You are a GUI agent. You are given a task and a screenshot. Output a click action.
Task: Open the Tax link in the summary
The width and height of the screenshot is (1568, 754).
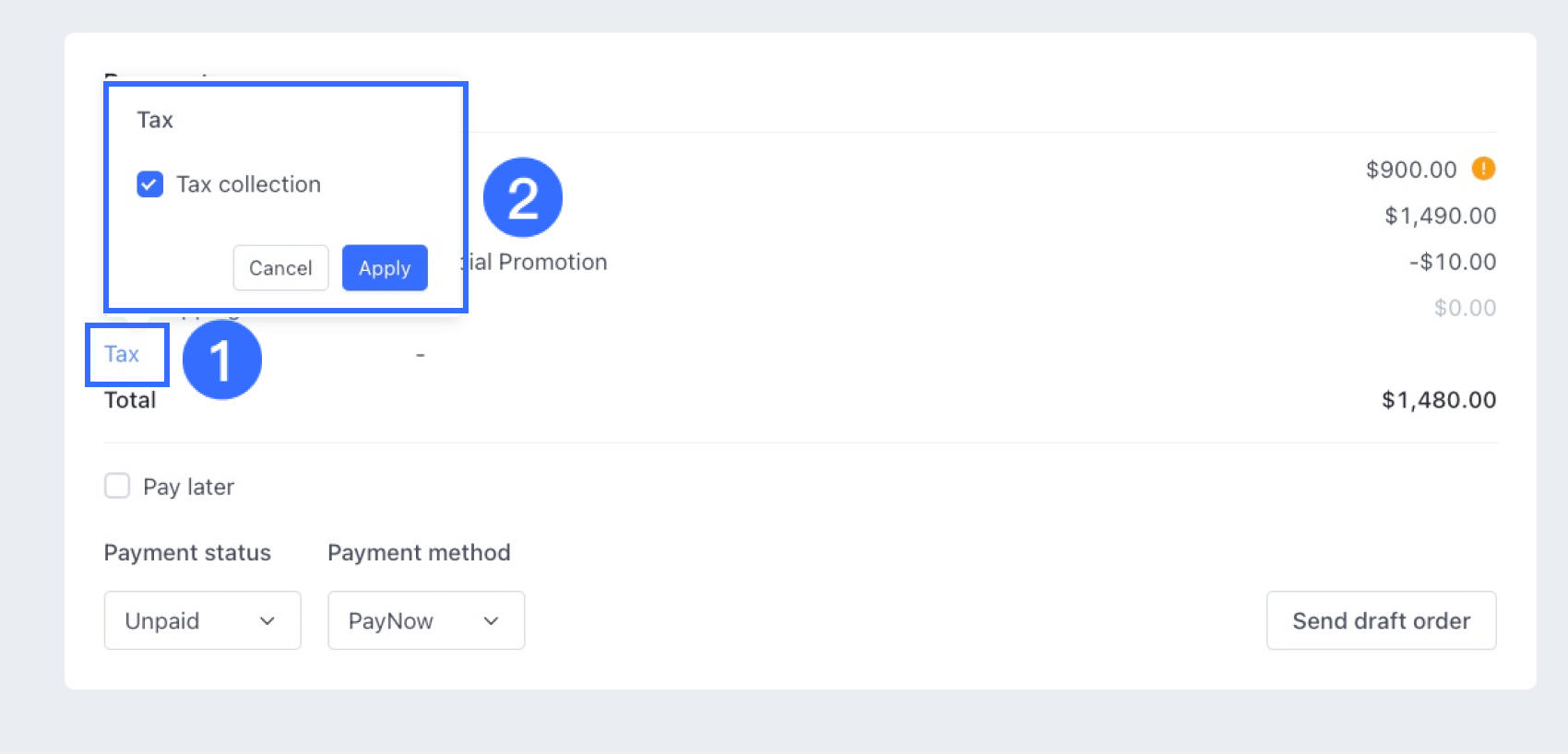click(x=122, y=354)
